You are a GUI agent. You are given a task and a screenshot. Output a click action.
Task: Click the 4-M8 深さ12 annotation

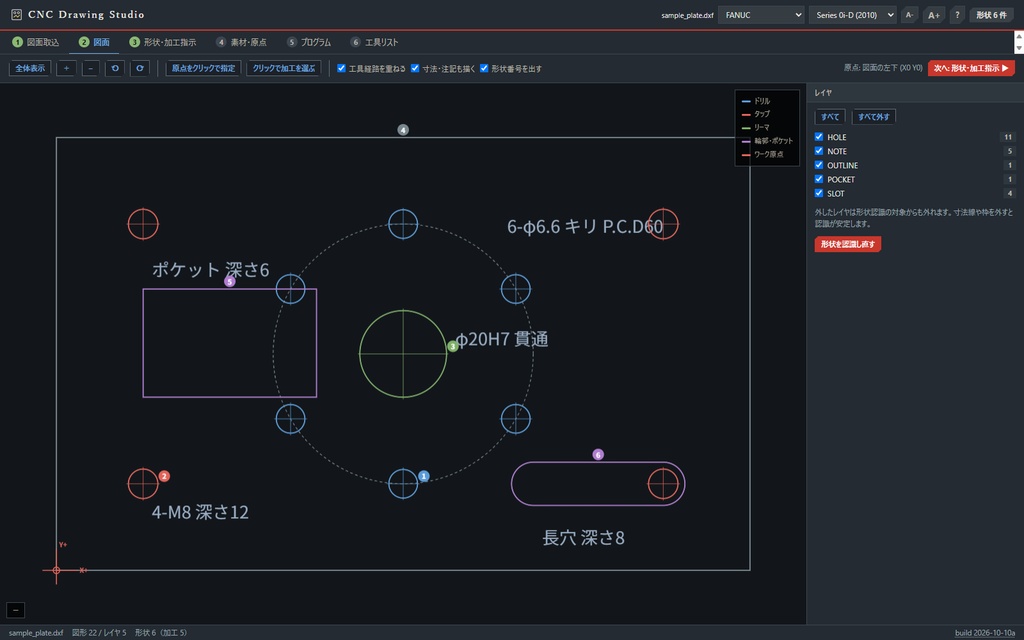[x=200, y=512]
